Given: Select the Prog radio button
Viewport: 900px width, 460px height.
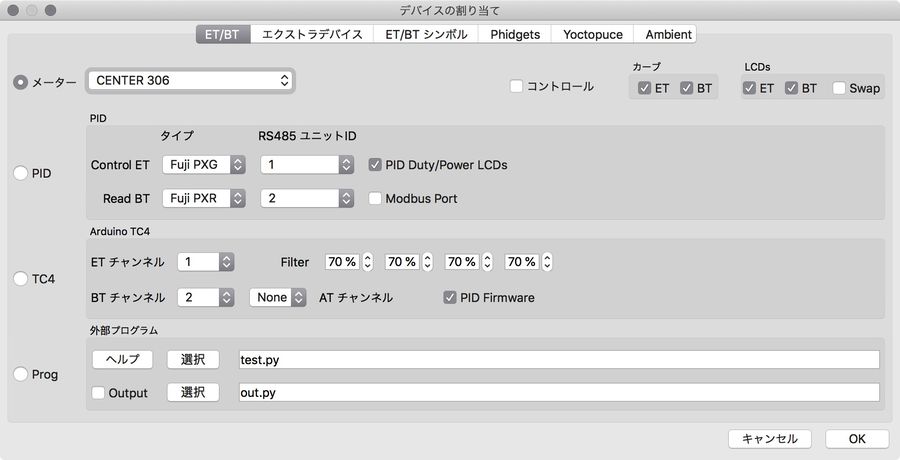Looking at the screenshot, I should (x=21, y=374).
